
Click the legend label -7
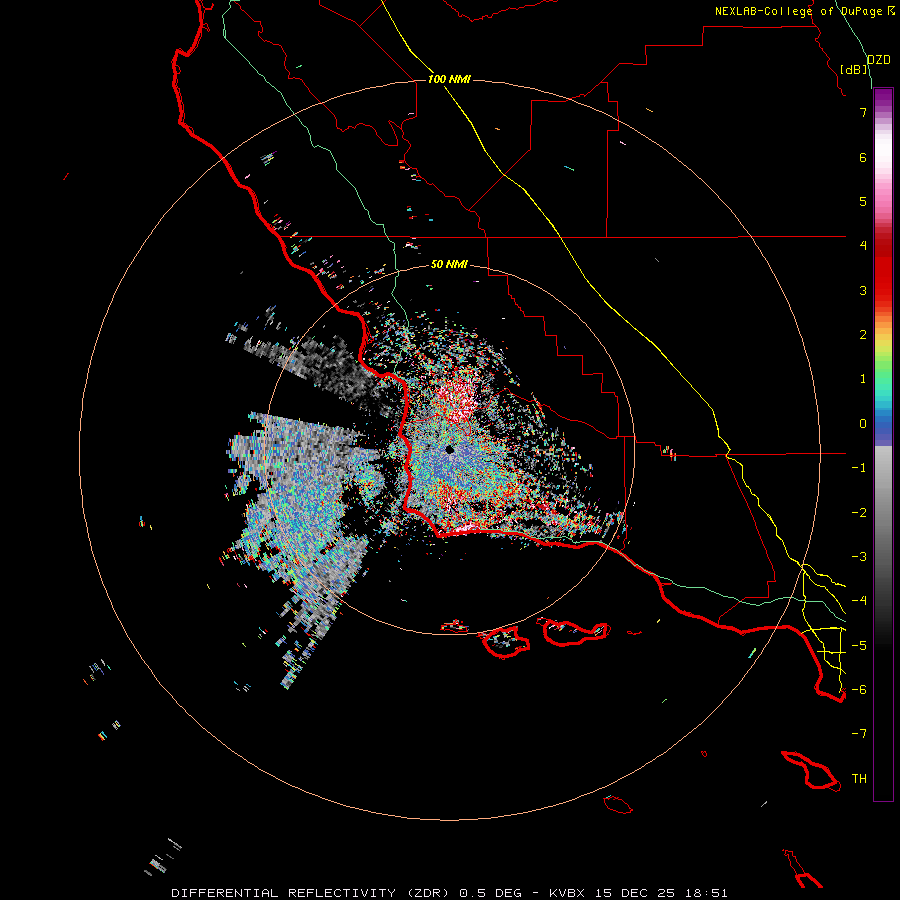pyautogui.click(x=859, y=734)
